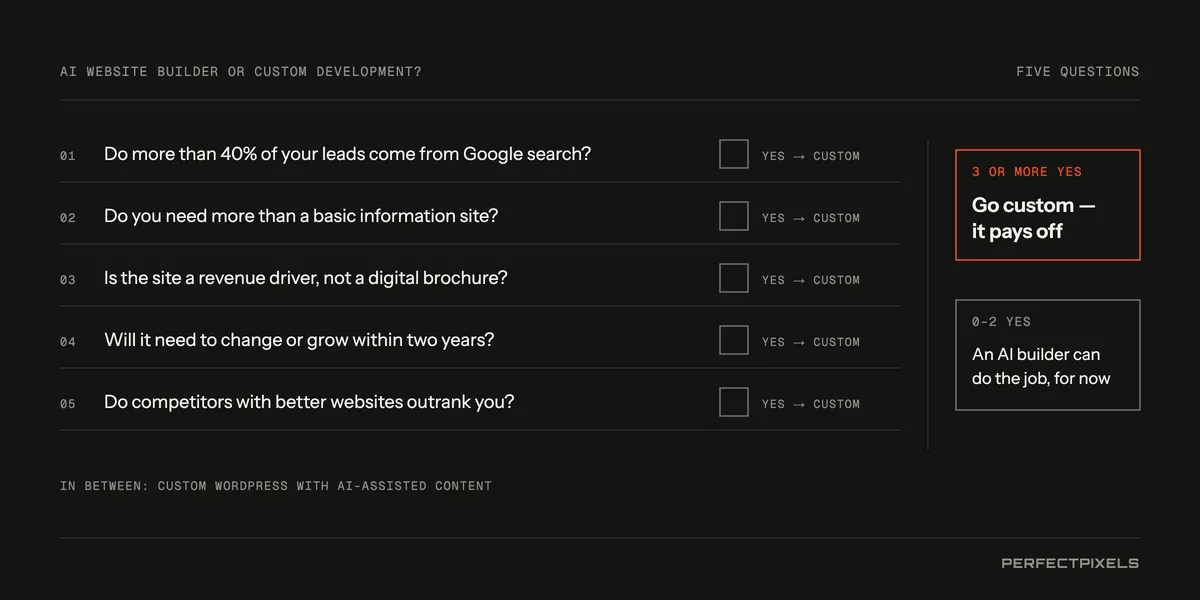Click 'YES → CUSTOM' label in question 03 row
This screenshot has width=1200, height=600.
(811, 280)
